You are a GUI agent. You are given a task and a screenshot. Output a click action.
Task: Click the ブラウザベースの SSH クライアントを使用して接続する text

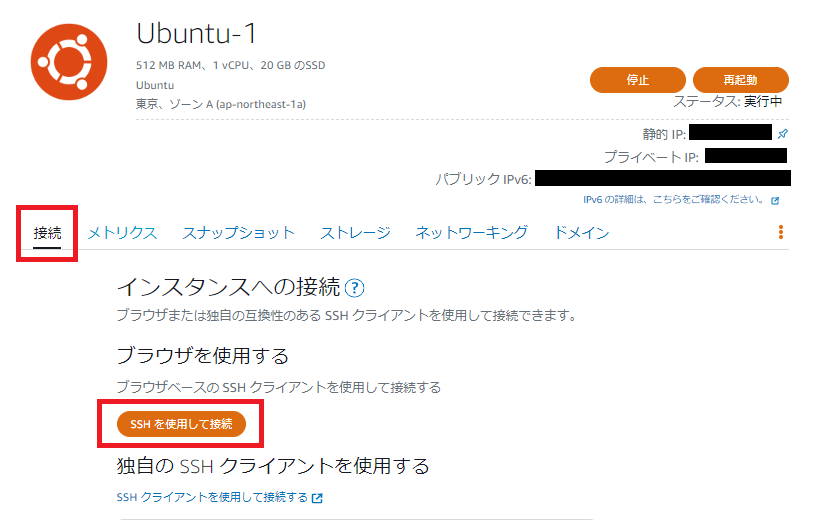[x=279, y=387]
